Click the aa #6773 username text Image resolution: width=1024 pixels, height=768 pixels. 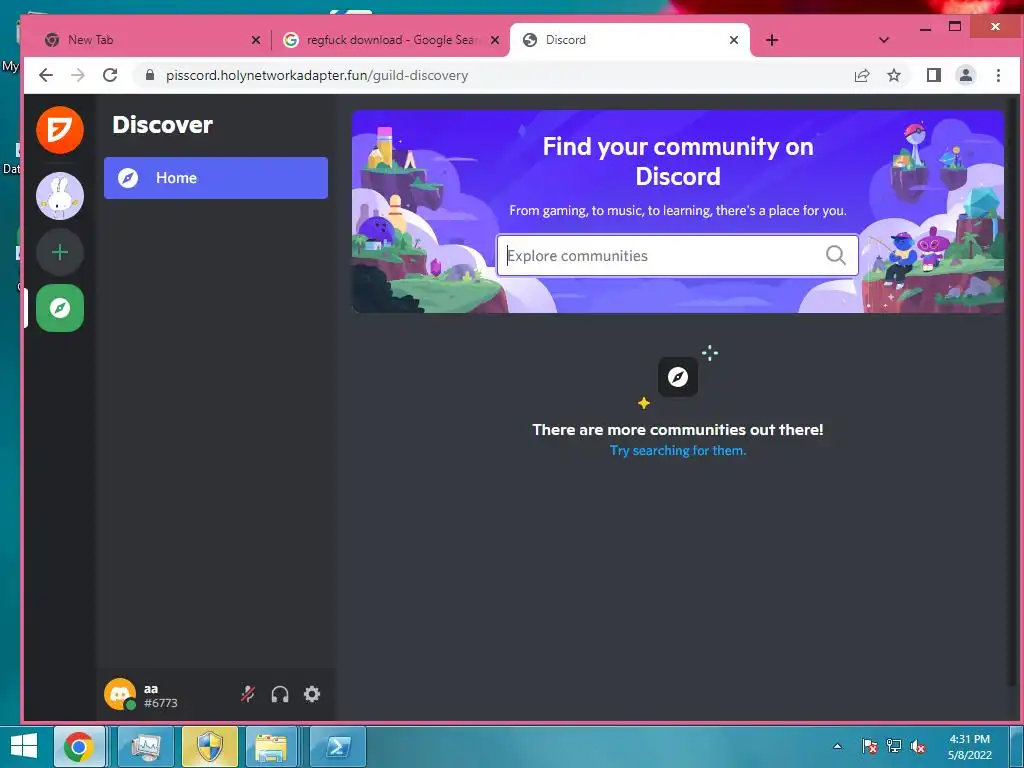pyautogui.click(x=161, y=696)
